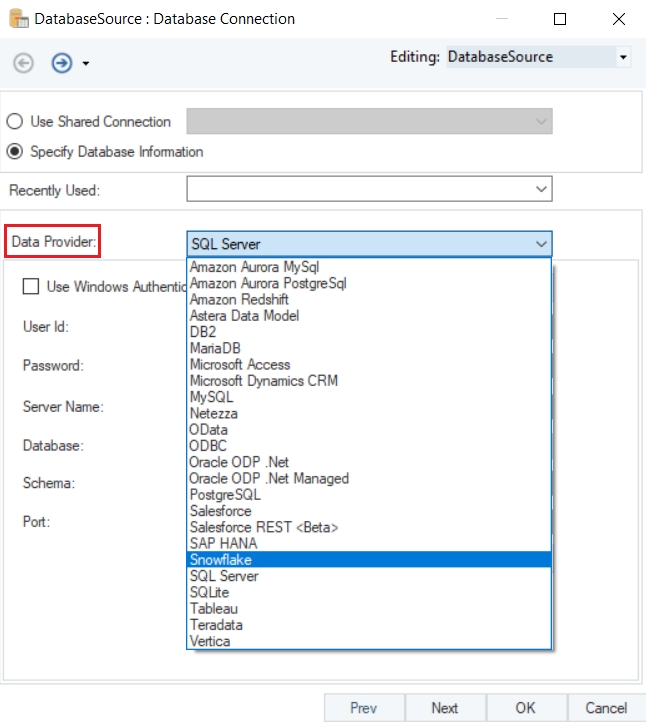Click the Cancel button
Screen dimensions: 646x722
pyautogui.click(x=605, y=708)
